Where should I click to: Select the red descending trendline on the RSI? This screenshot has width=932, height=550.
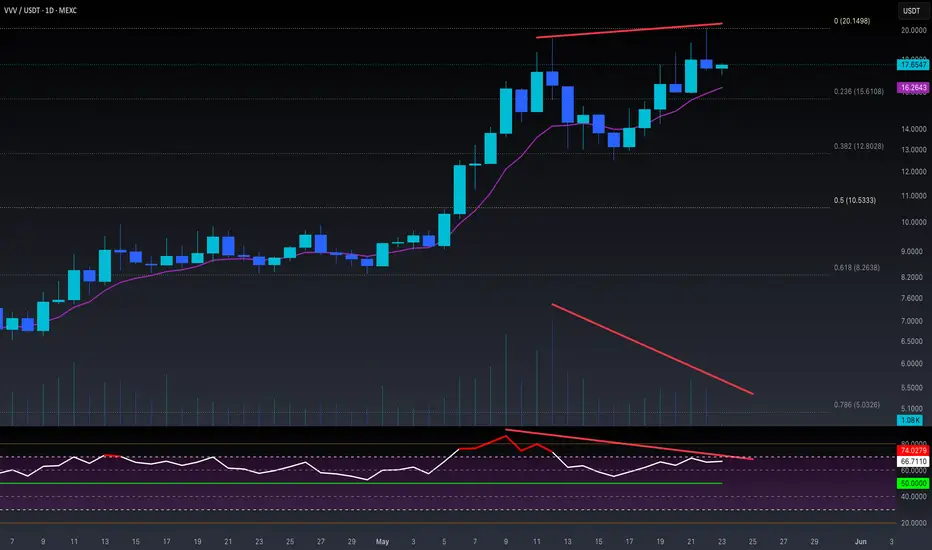pos(629,444)
